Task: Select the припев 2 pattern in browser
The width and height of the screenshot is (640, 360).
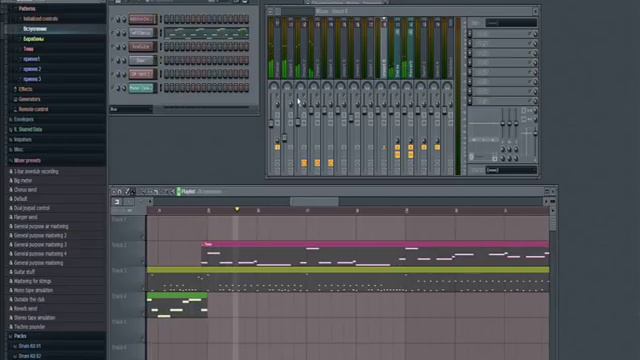Action: coord(32,69)
